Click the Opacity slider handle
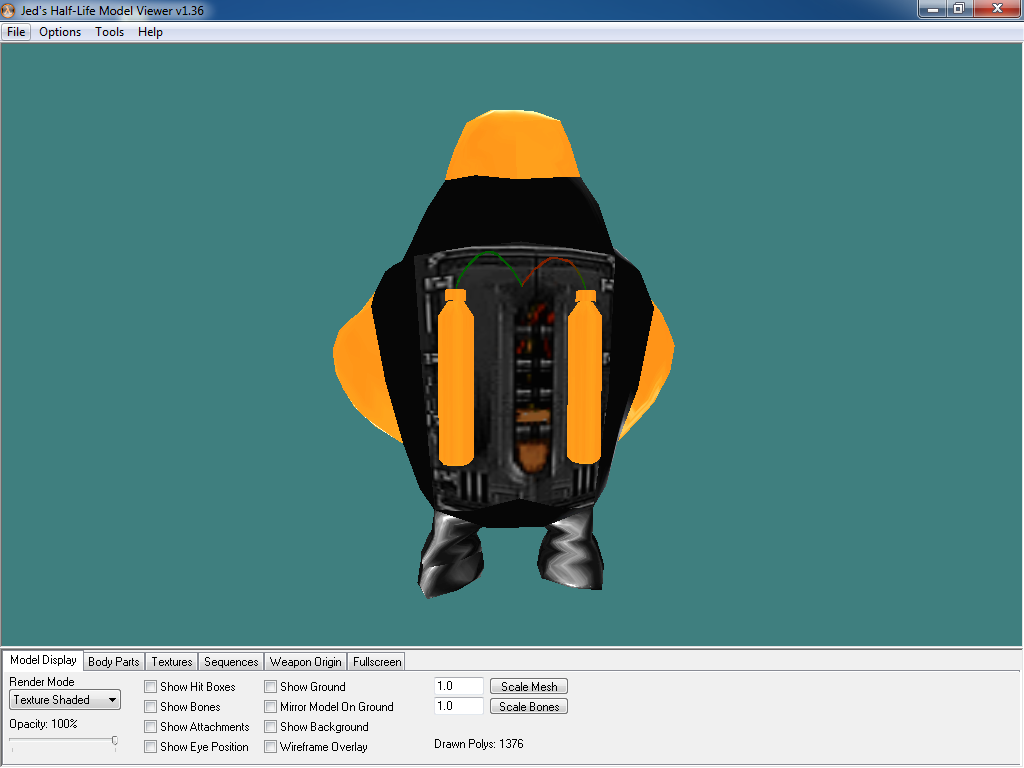The height and width of the screenshot is (768, 1024). [115, 741]
